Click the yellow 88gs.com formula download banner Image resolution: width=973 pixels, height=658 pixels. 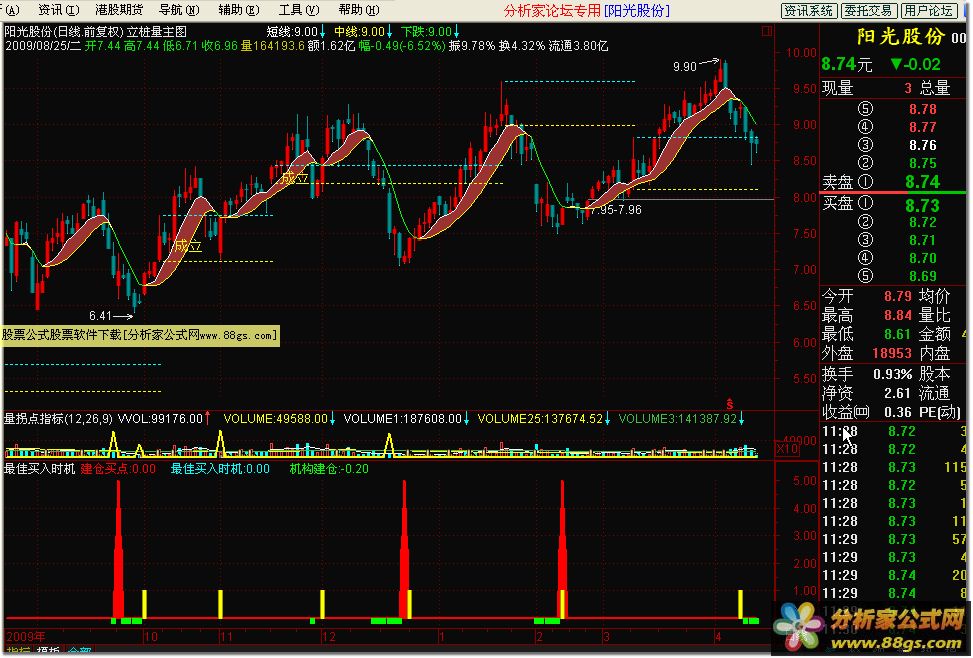point(141,335)
